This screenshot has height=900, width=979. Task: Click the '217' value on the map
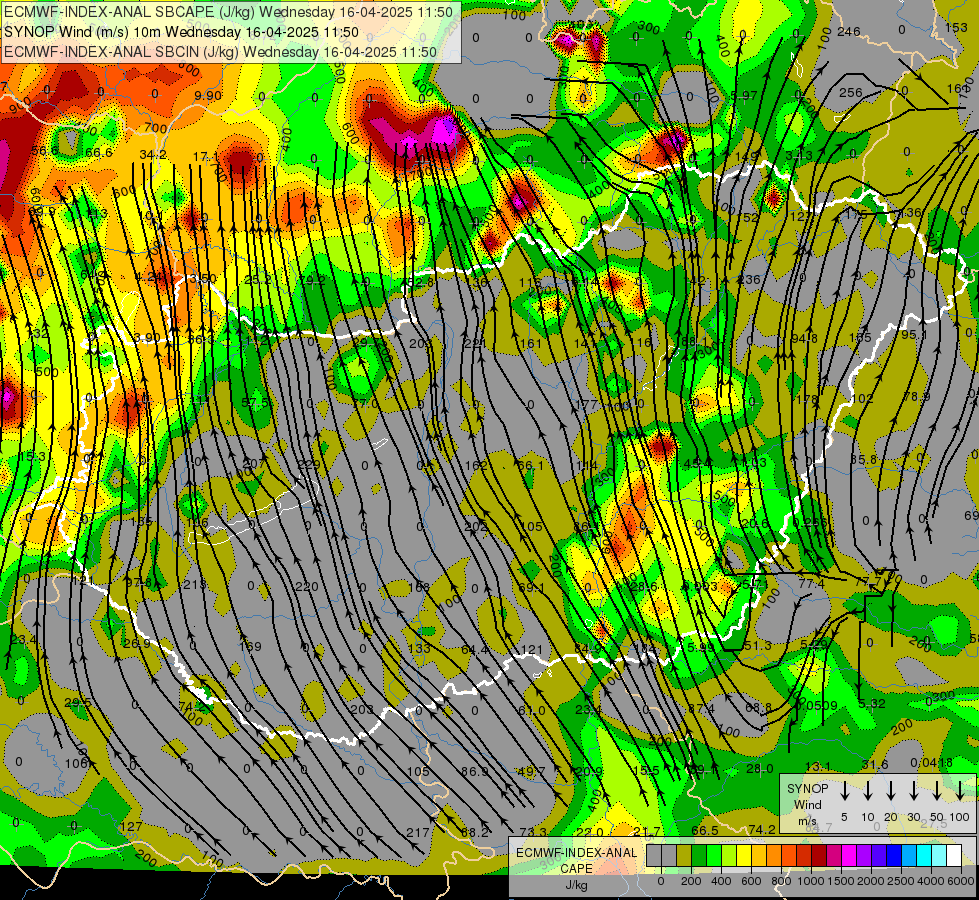click(x=418, y=832)
